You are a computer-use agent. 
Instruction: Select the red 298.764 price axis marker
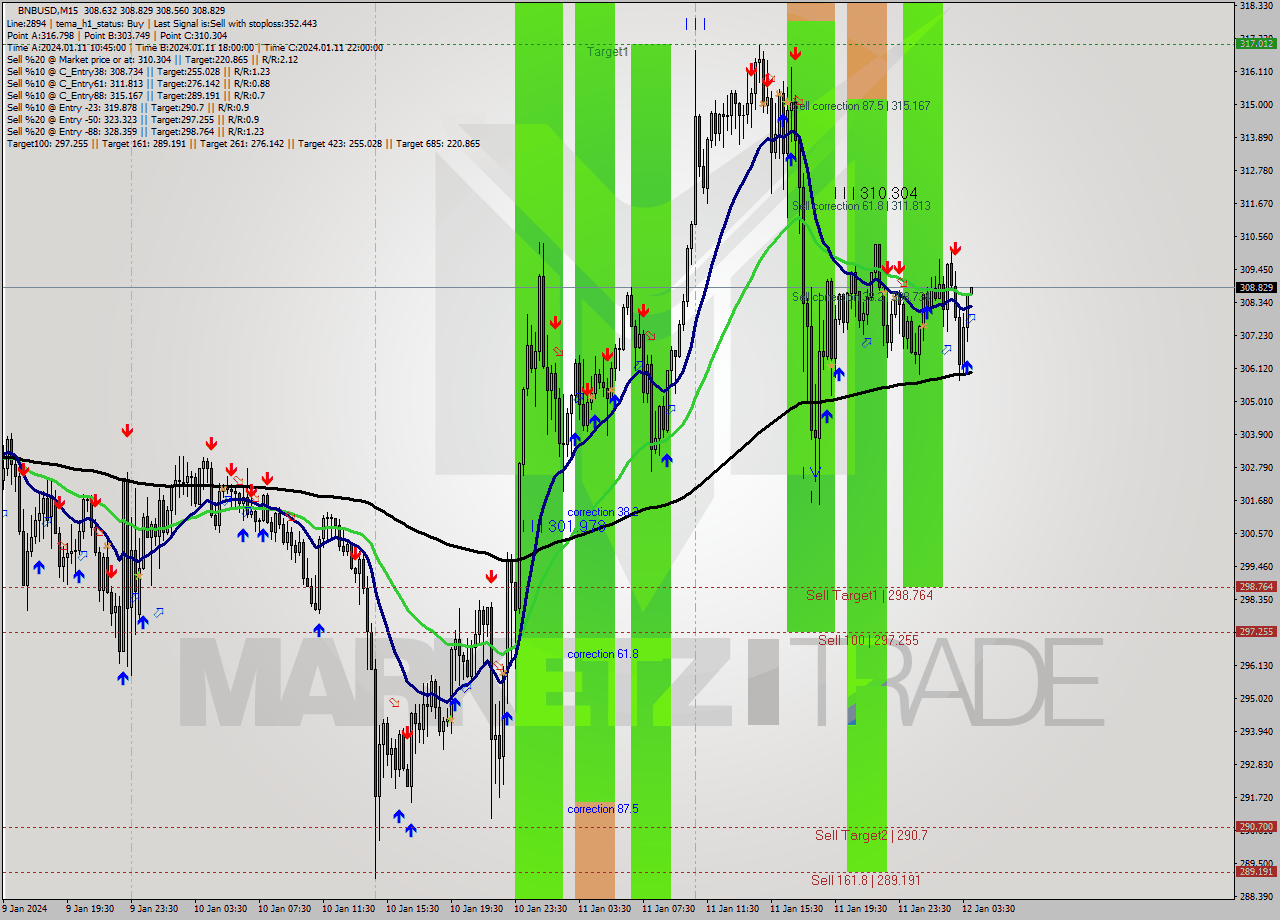click(x=1256, y=587)
